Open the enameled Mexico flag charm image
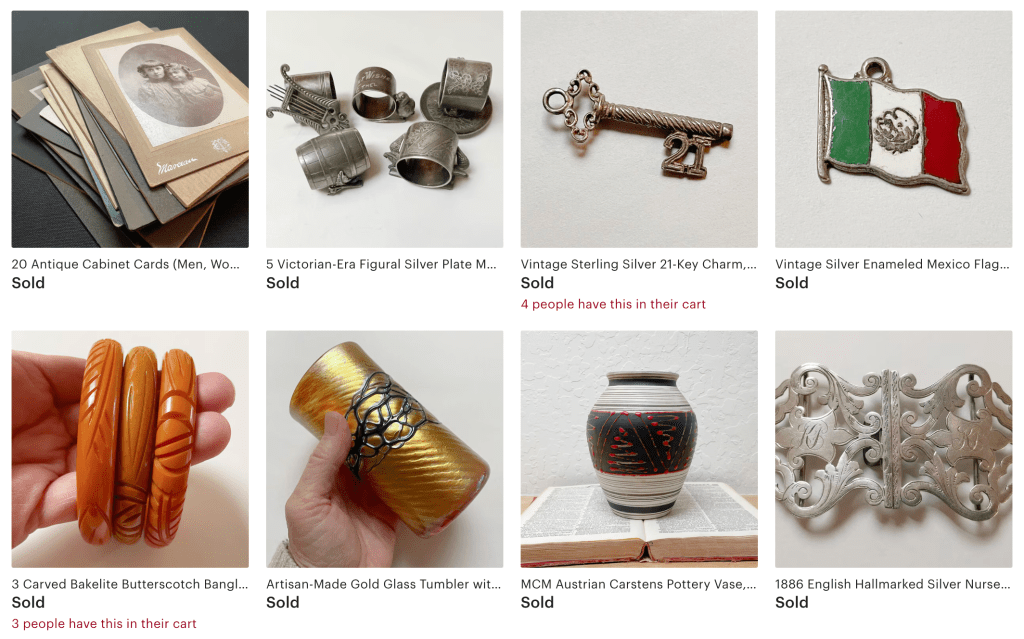 [893, 129]
